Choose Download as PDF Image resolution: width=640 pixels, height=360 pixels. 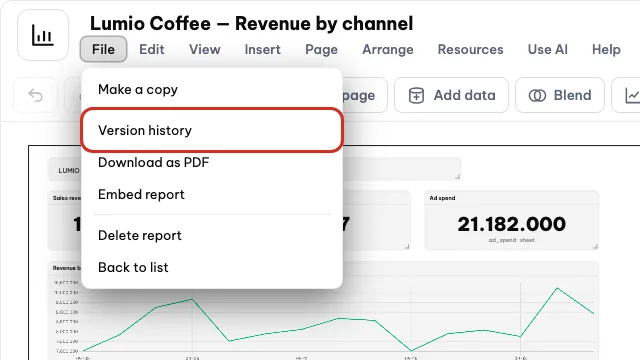(x=212, y=162)
